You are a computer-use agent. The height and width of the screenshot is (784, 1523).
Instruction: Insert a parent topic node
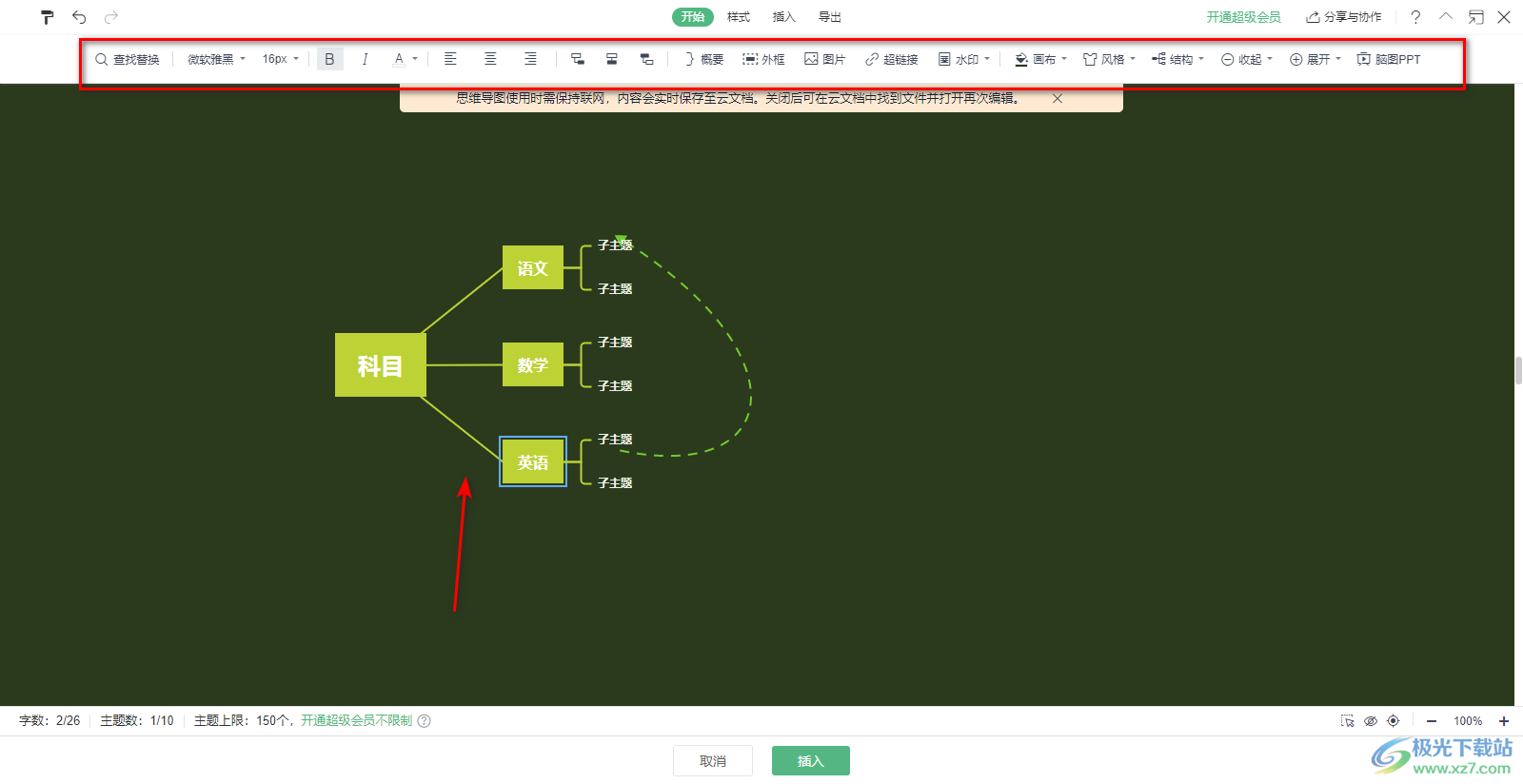point(647,59)
